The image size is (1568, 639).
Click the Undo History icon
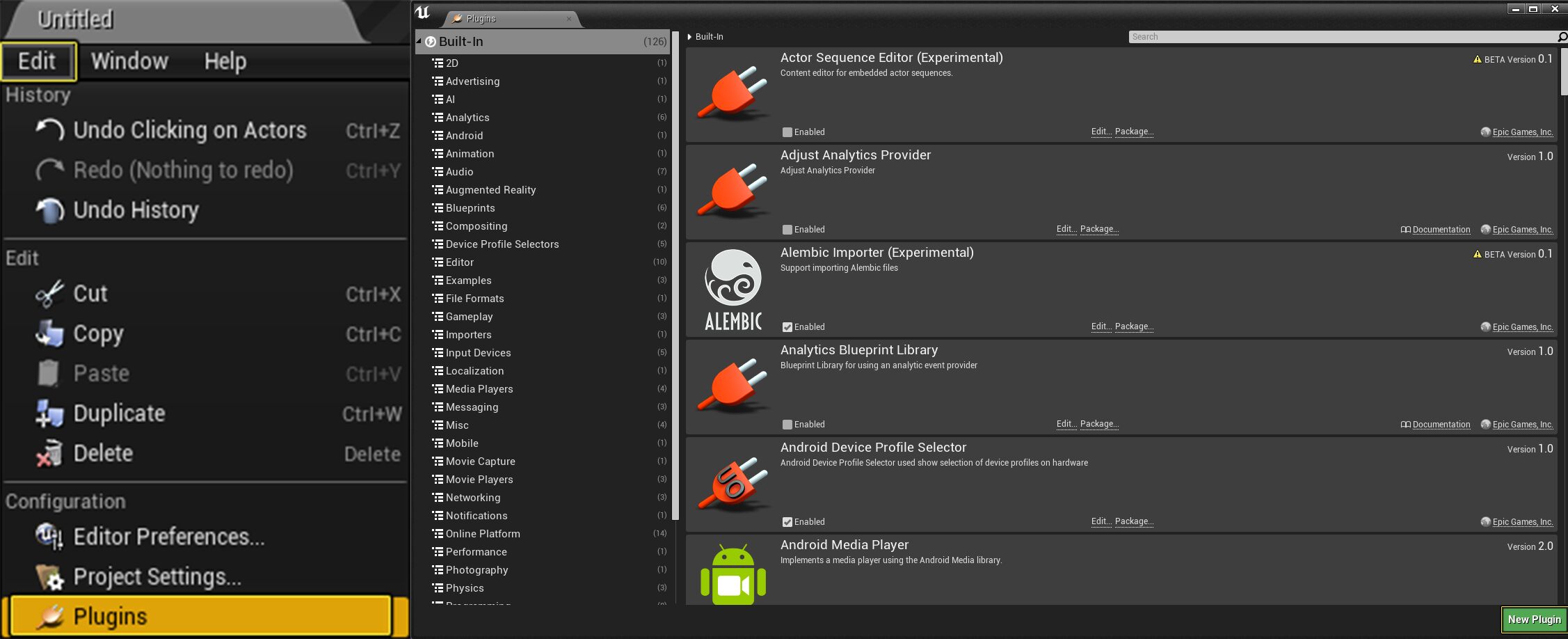coord(49,209)
